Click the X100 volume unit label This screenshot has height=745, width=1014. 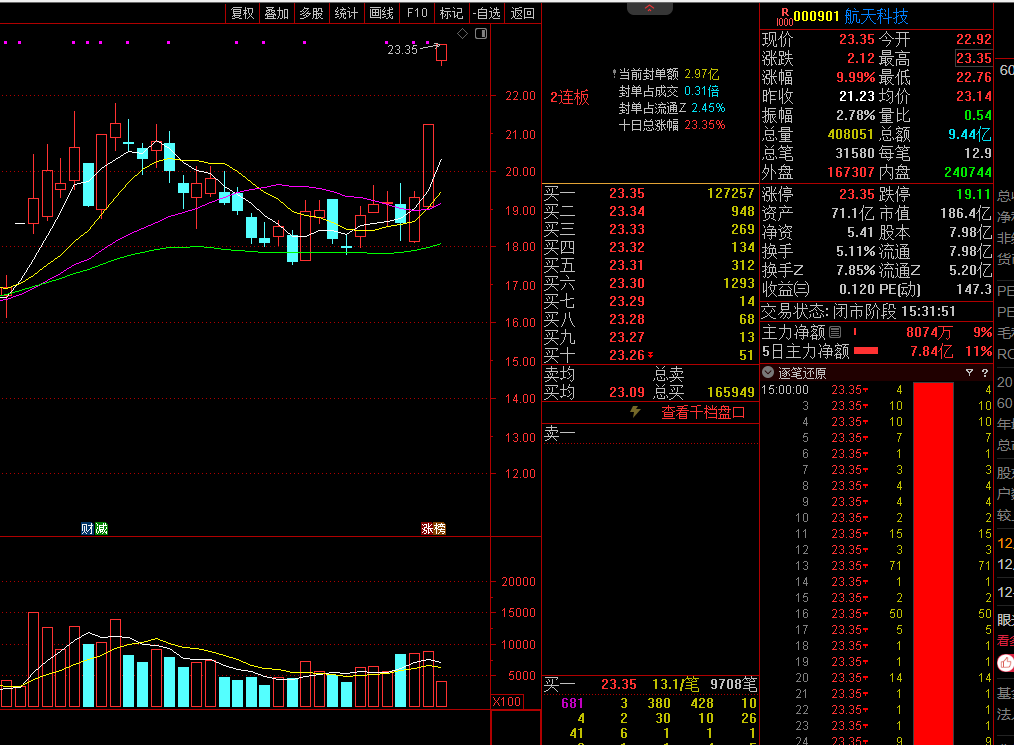pyautogui.click(x=507, y=702)
